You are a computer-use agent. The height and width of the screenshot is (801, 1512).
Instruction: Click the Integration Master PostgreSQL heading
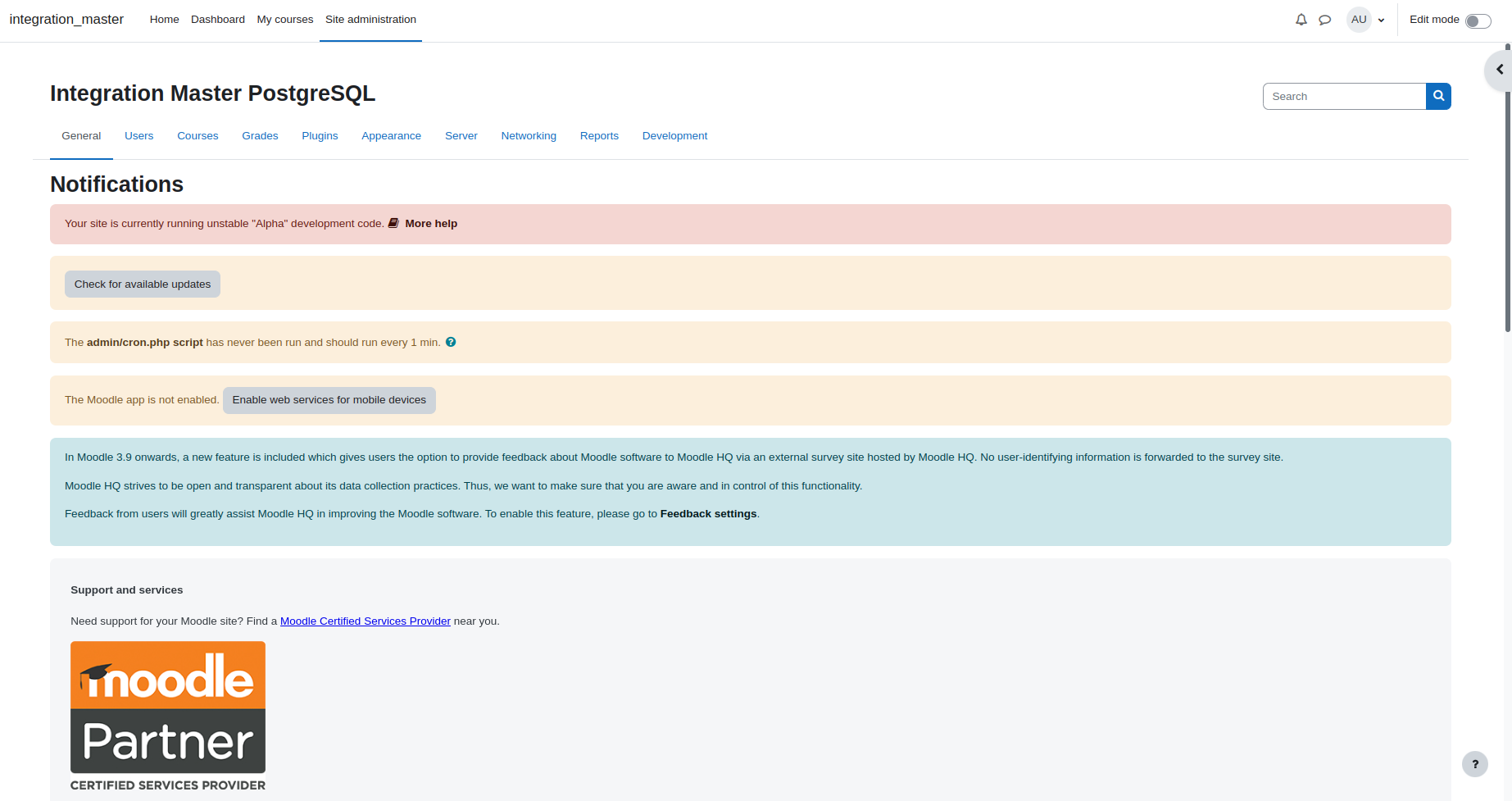pyautogui.click(x=213, y=93)
